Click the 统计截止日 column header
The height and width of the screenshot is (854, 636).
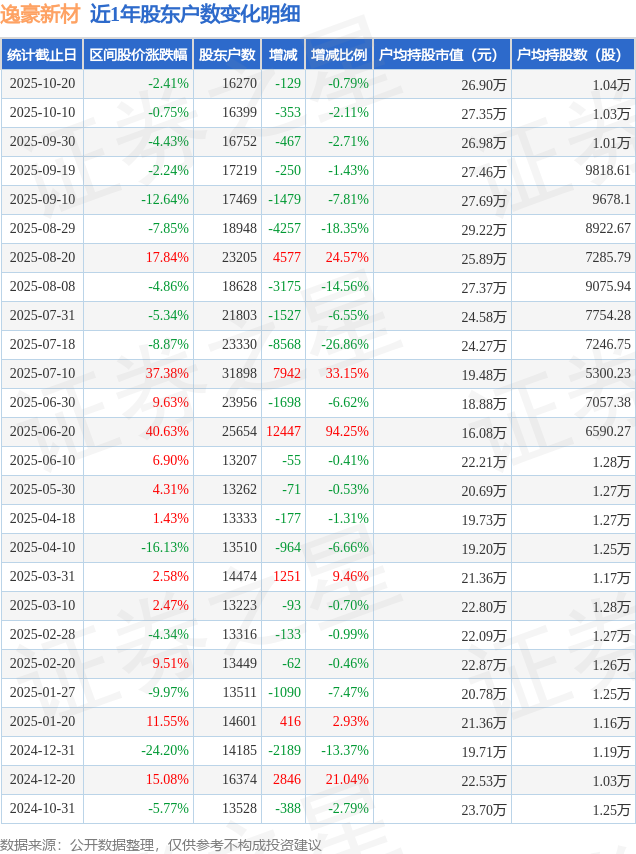click(42, 55)
